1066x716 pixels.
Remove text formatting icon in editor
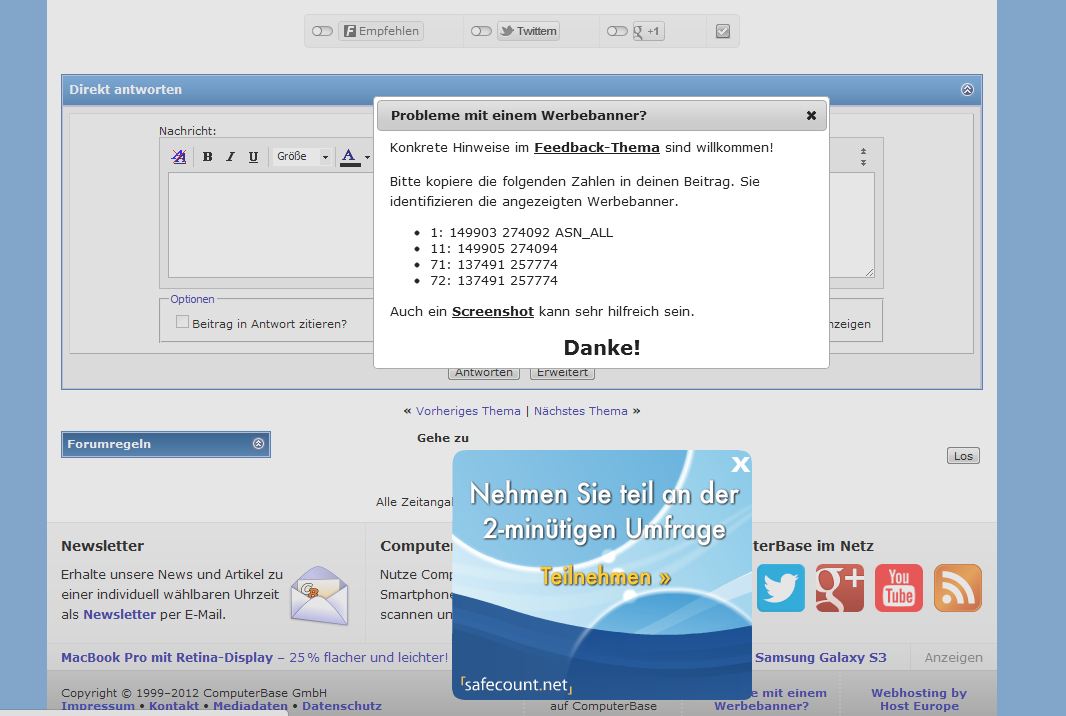click(179, 156)
